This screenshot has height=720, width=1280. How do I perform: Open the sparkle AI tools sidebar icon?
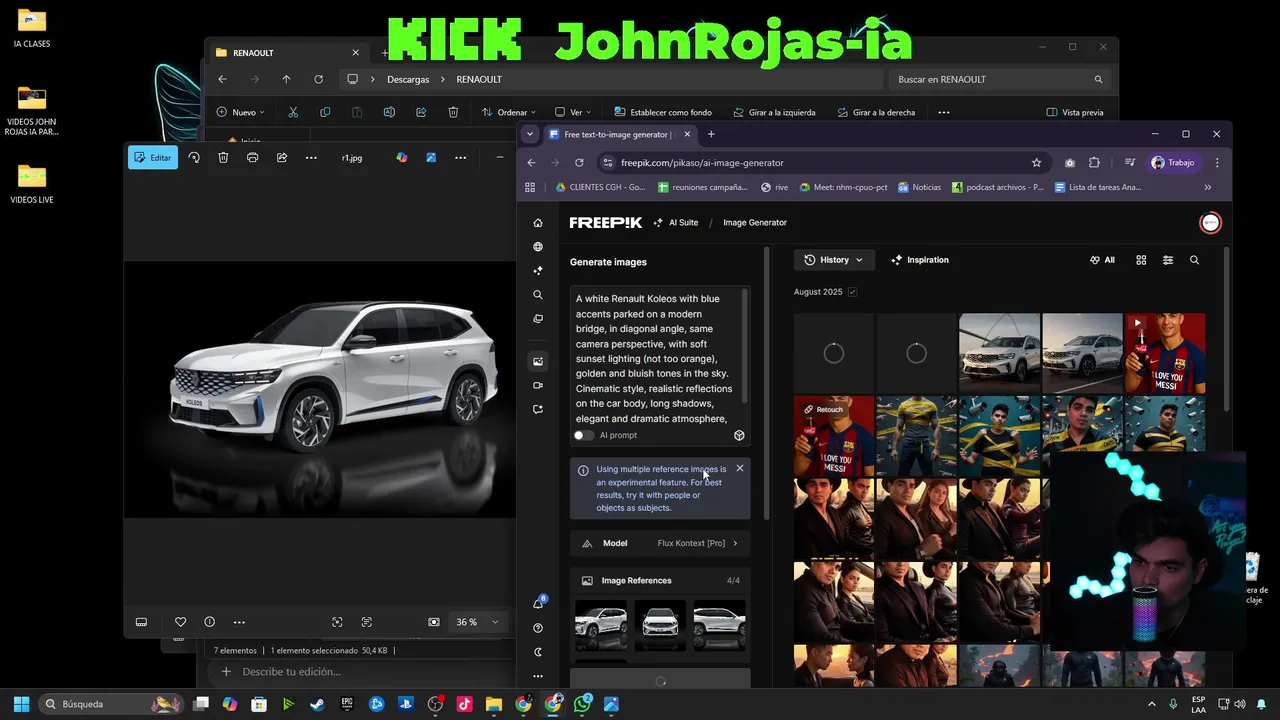538,271
